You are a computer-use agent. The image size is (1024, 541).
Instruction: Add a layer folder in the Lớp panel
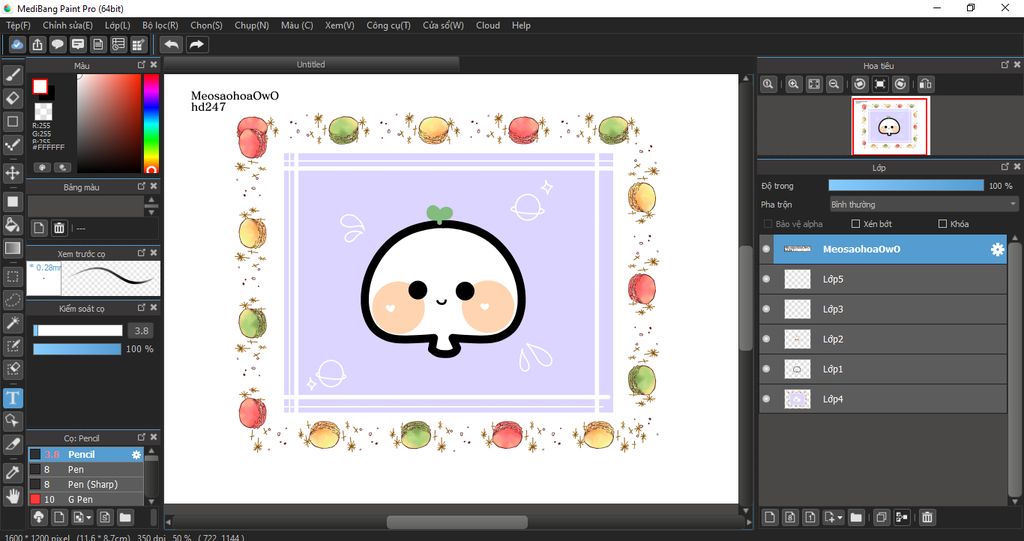(x=856, y=517)
